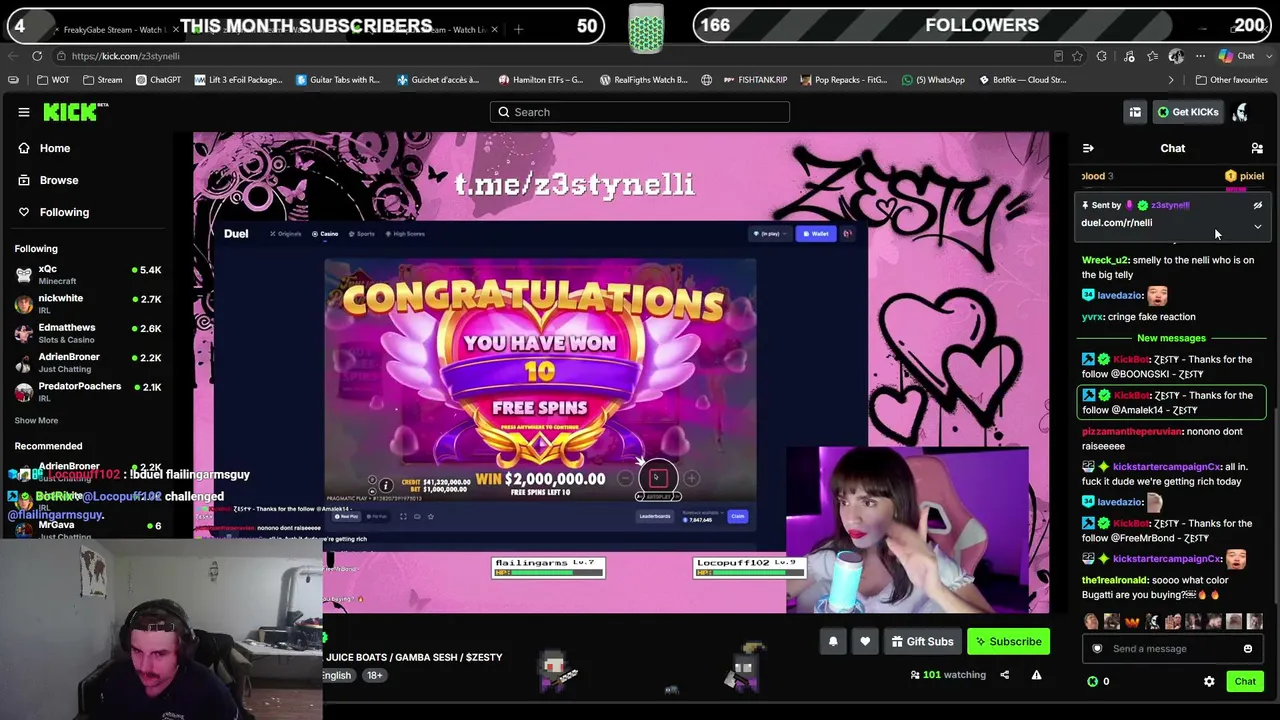This screenshot has height=720, width=1280.
Task: Focus the Kick Search field
Action: [x=640, y=112]
